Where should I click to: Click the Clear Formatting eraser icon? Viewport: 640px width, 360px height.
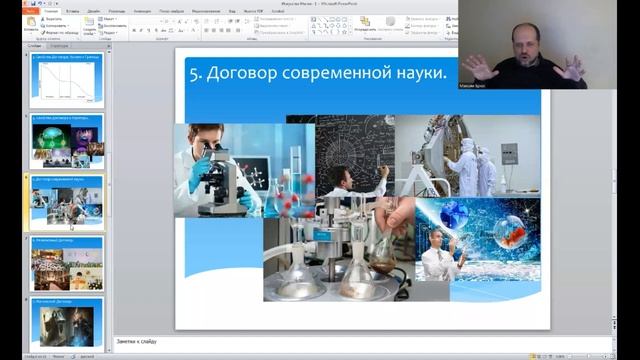[196, 22]
